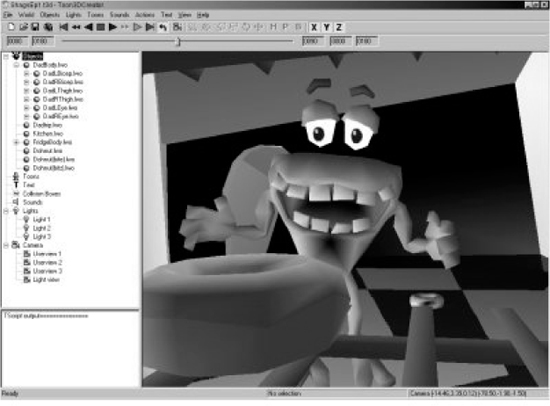Click the Camera coordinates in status bar

[x=468, y=394]
